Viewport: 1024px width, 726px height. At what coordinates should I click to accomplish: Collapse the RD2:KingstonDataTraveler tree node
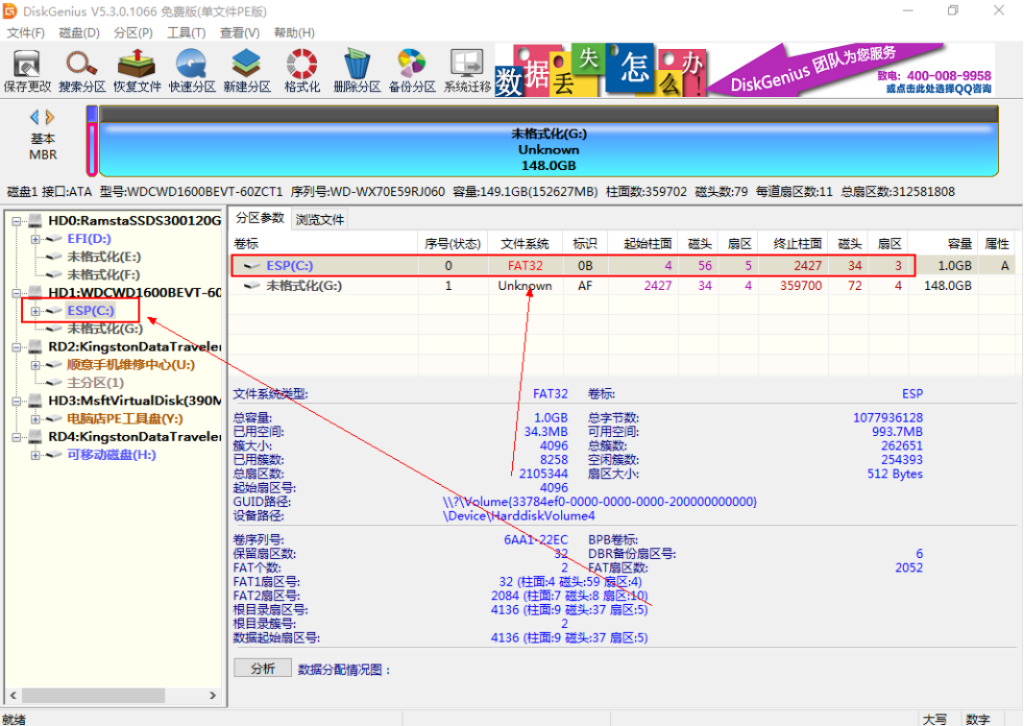coord(18,346)
